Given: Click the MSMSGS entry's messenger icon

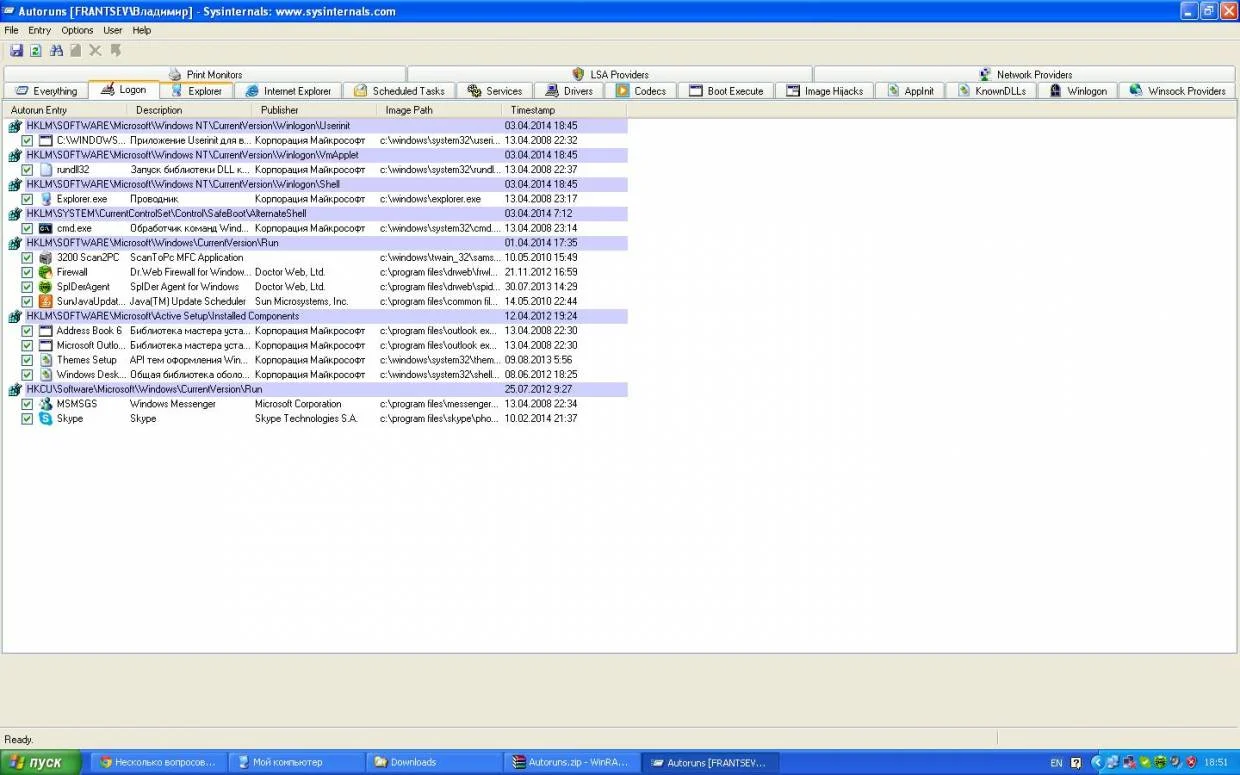Looking at the screenshot, I should [x=46, y=404].
